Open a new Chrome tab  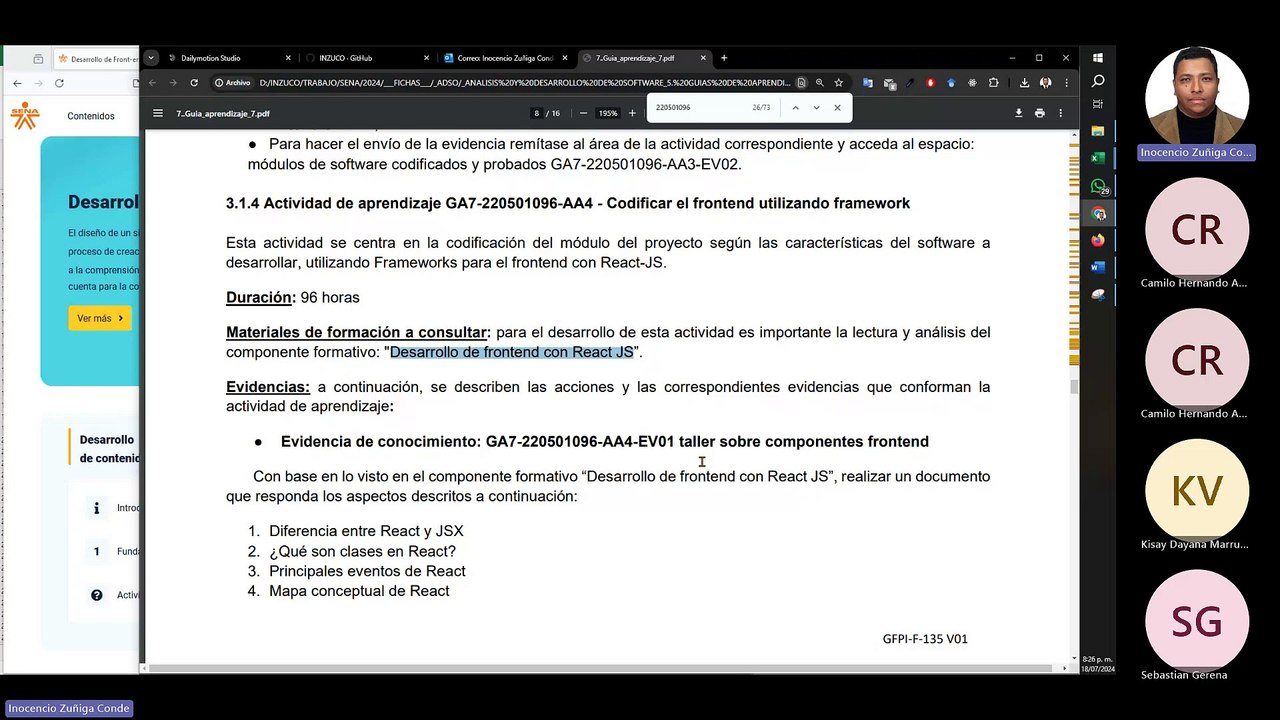[x=724, y=58]
